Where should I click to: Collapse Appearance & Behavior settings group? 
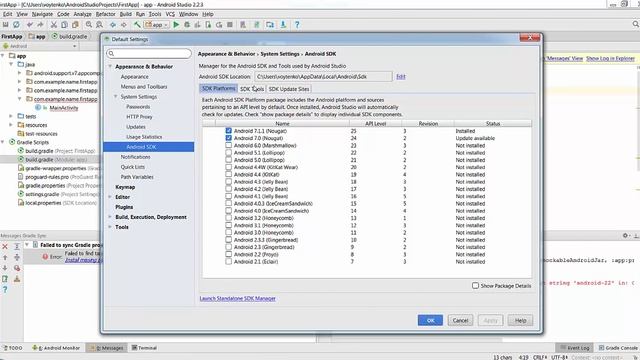(x=110, y=67)
